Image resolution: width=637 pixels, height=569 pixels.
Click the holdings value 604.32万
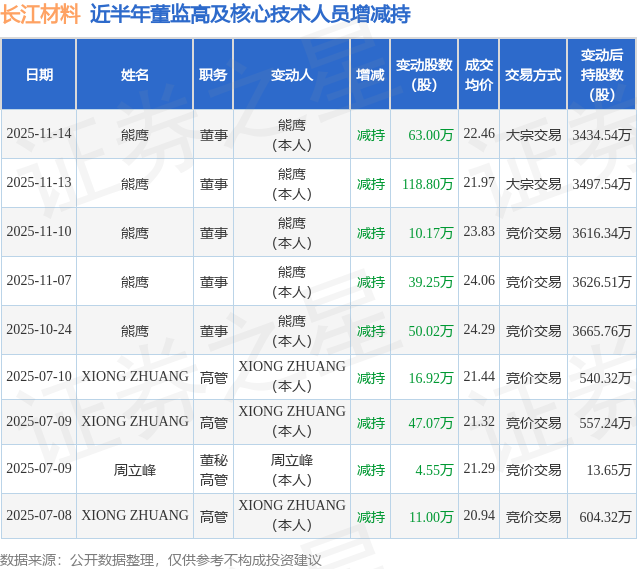click(x=605, y=517)
